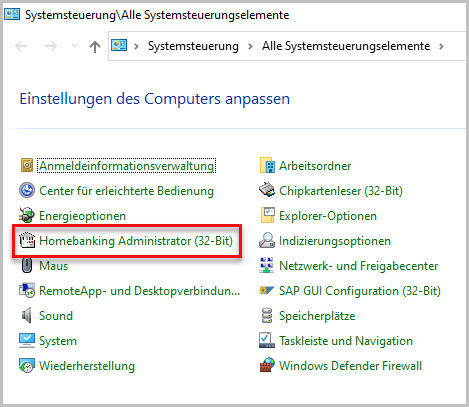Expand the chevron after Alle Systemsteuerungselemente
469x407 pixels.
pos(441,46)
